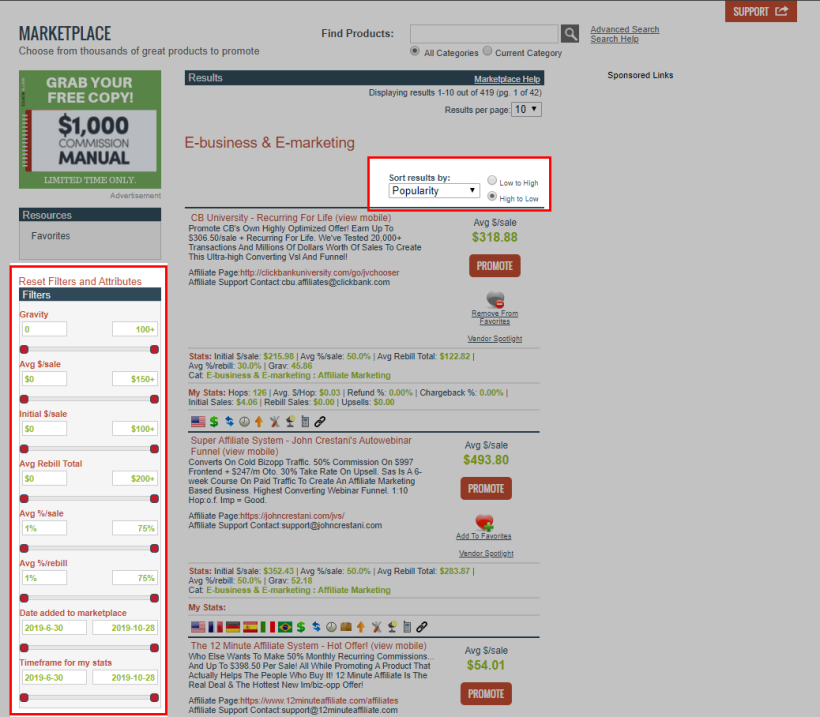Screen dimensions: 820x717
Task: Open the affiliate tools wrench icon
Action: point(274,421)
